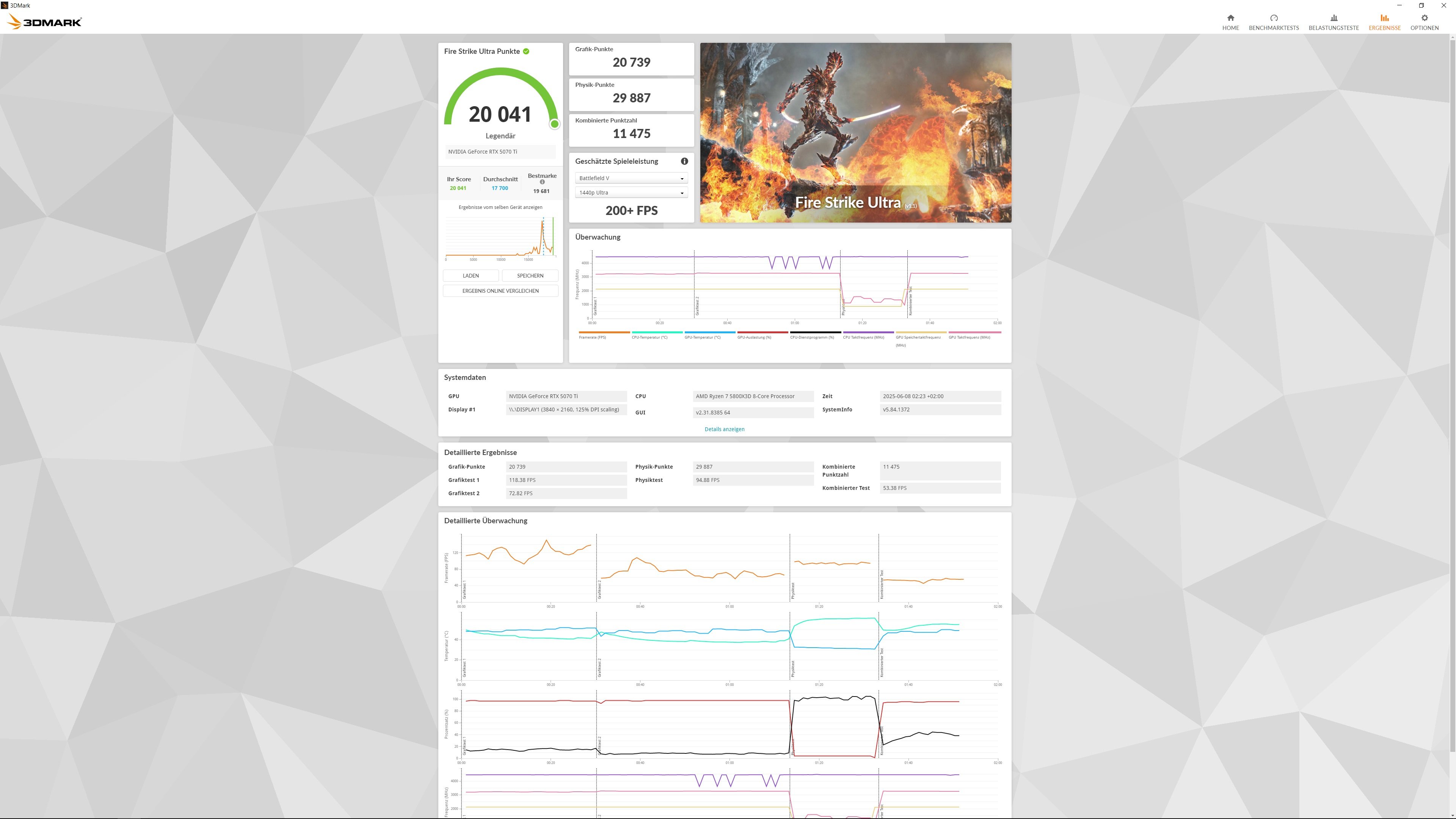Click Ergebnis Online Vergleichen button
Screen dimensions: 1456x819
pos(500,291)
